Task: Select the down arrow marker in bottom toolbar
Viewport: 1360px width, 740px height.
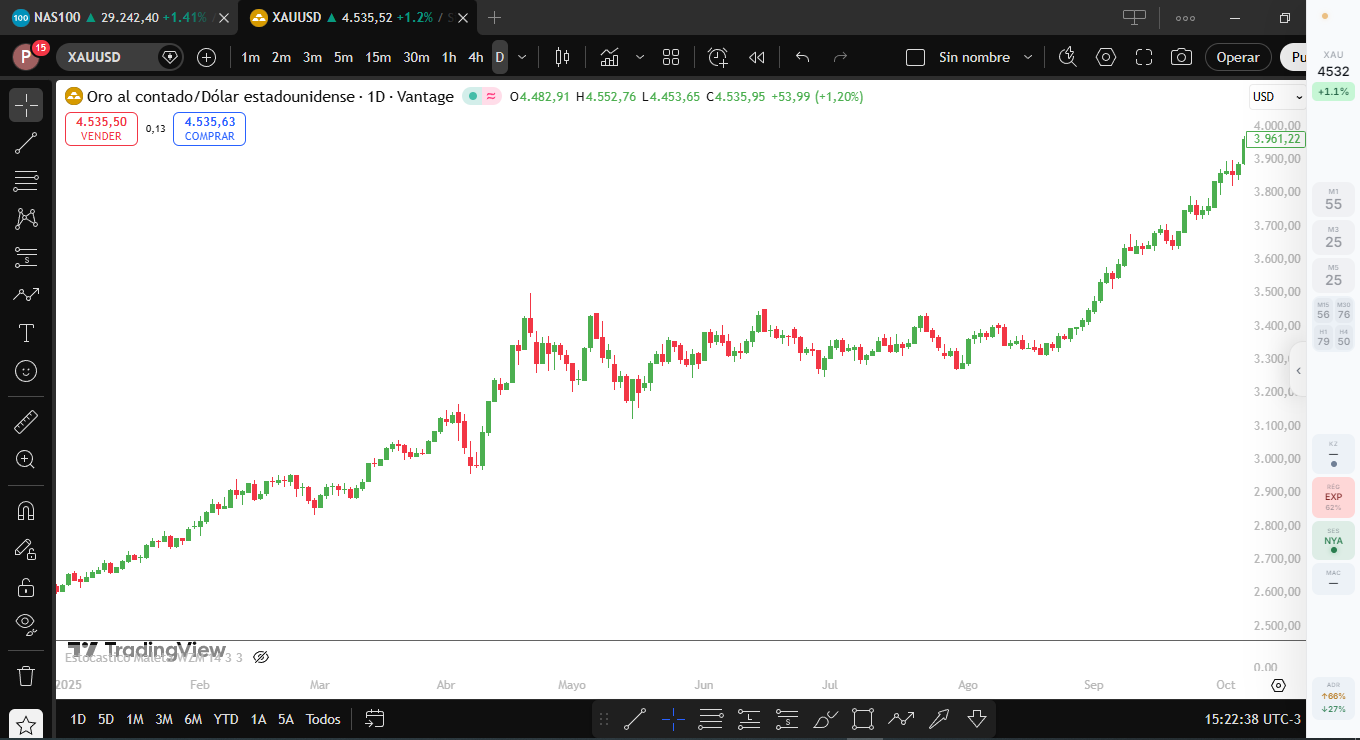Action: (x=977, y=718)
